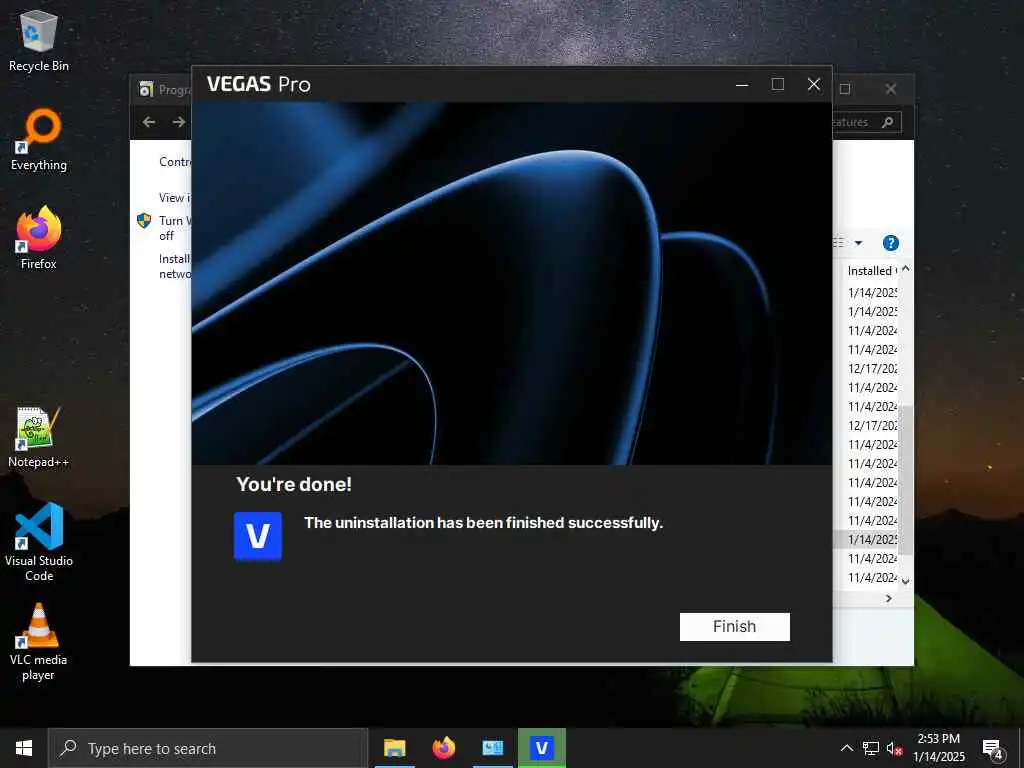Screen dimensions: 1024x768
Task: Click the Windows shield icon beside Turn Windows features
Action: click(144, 221)
